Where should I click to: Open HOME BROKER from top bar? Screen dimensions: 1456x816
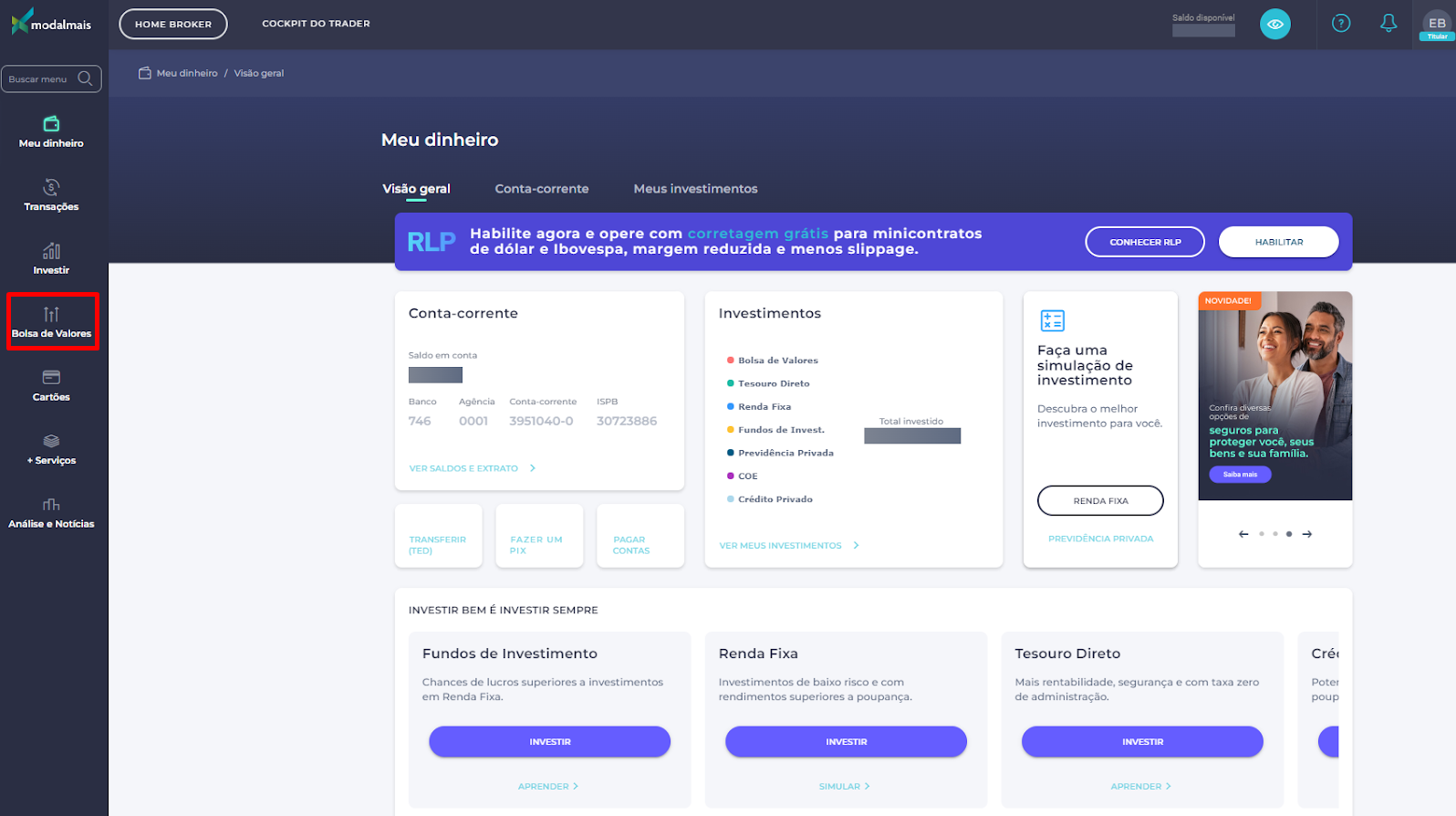point(172,24)
